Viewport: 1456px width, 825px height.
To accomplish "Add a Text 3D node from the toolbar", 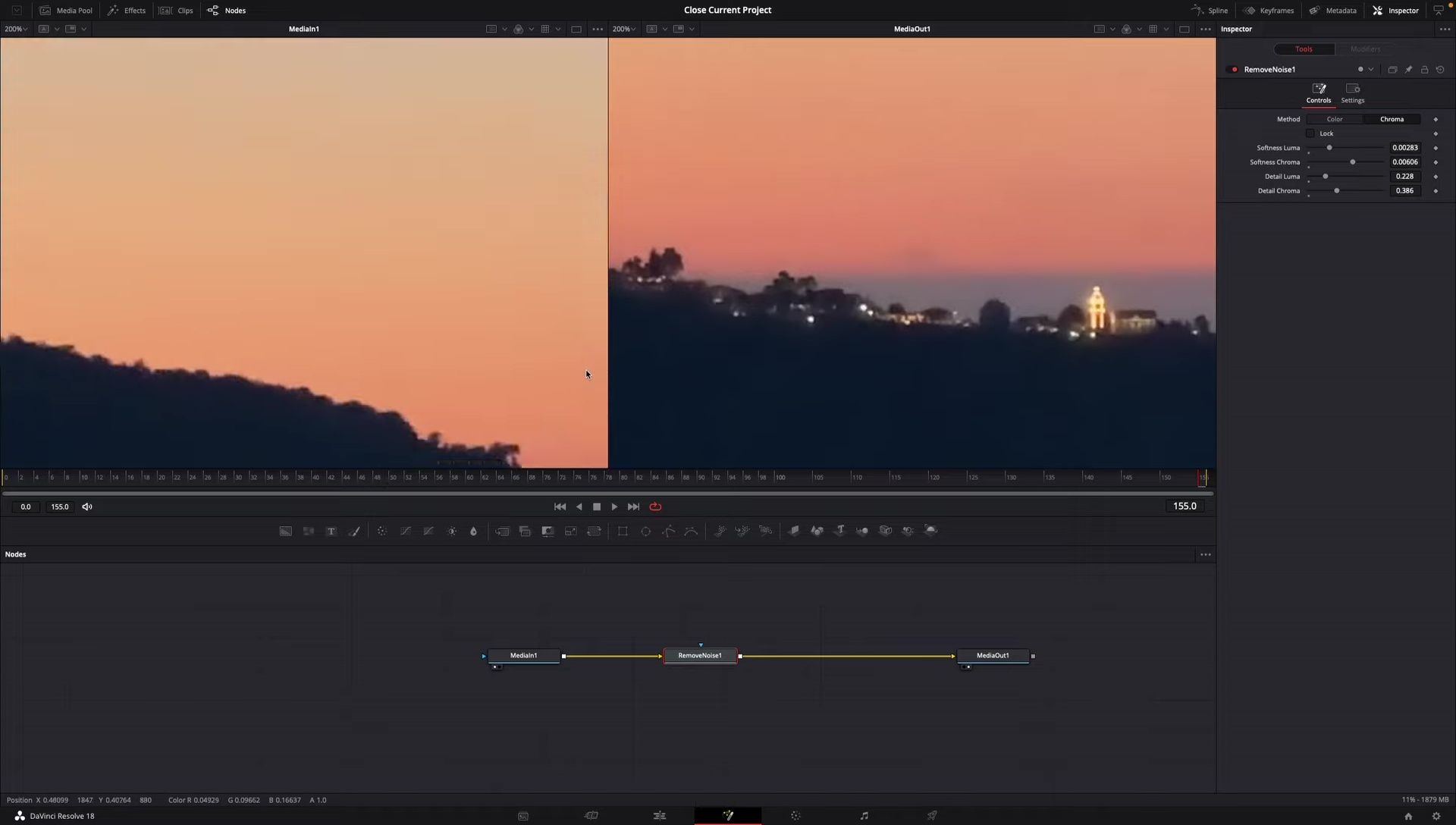I will [839, 532].
